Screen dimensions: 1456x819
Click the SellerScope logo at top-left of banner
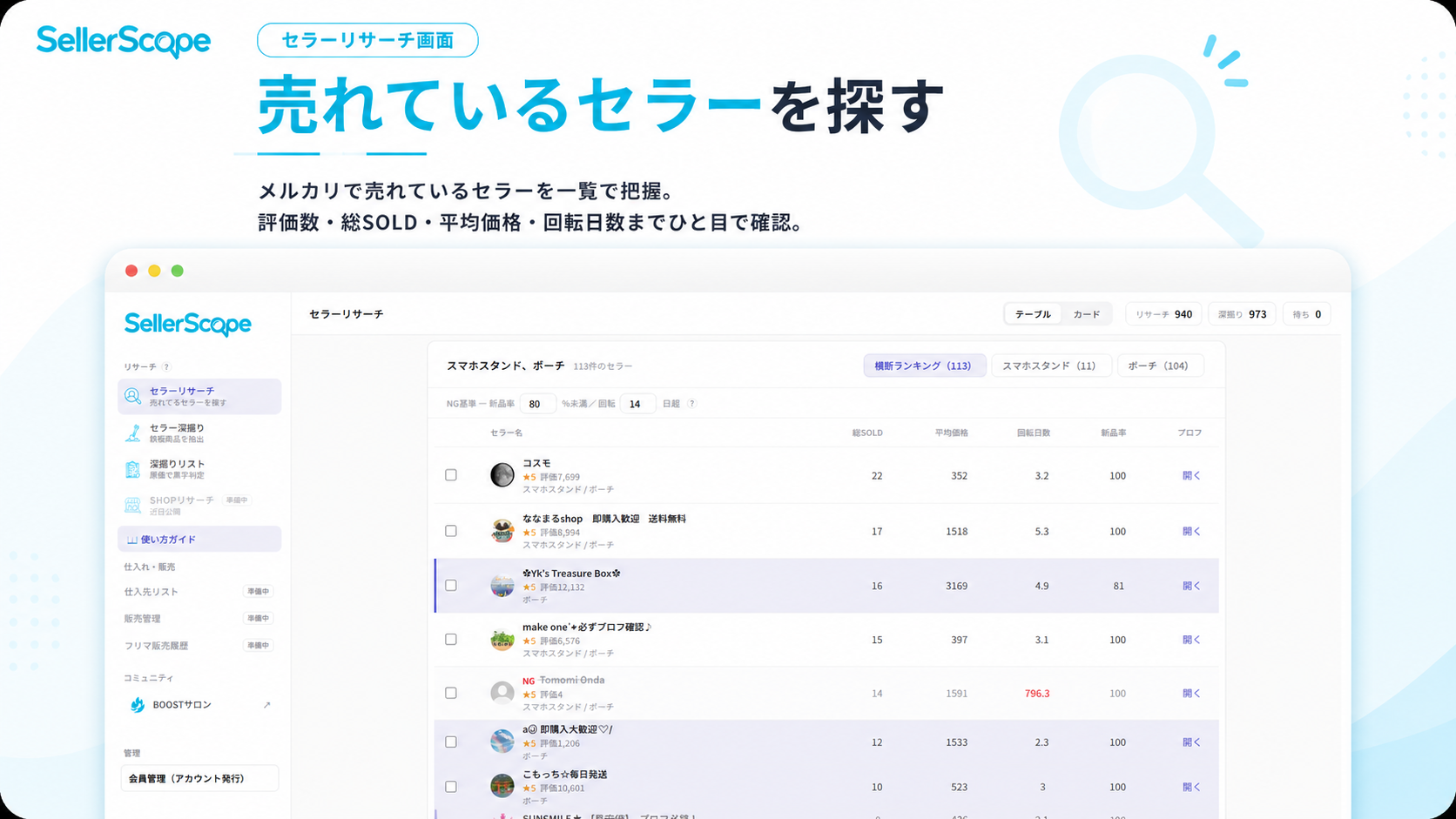pyautogui.click(x=124, y=42)
